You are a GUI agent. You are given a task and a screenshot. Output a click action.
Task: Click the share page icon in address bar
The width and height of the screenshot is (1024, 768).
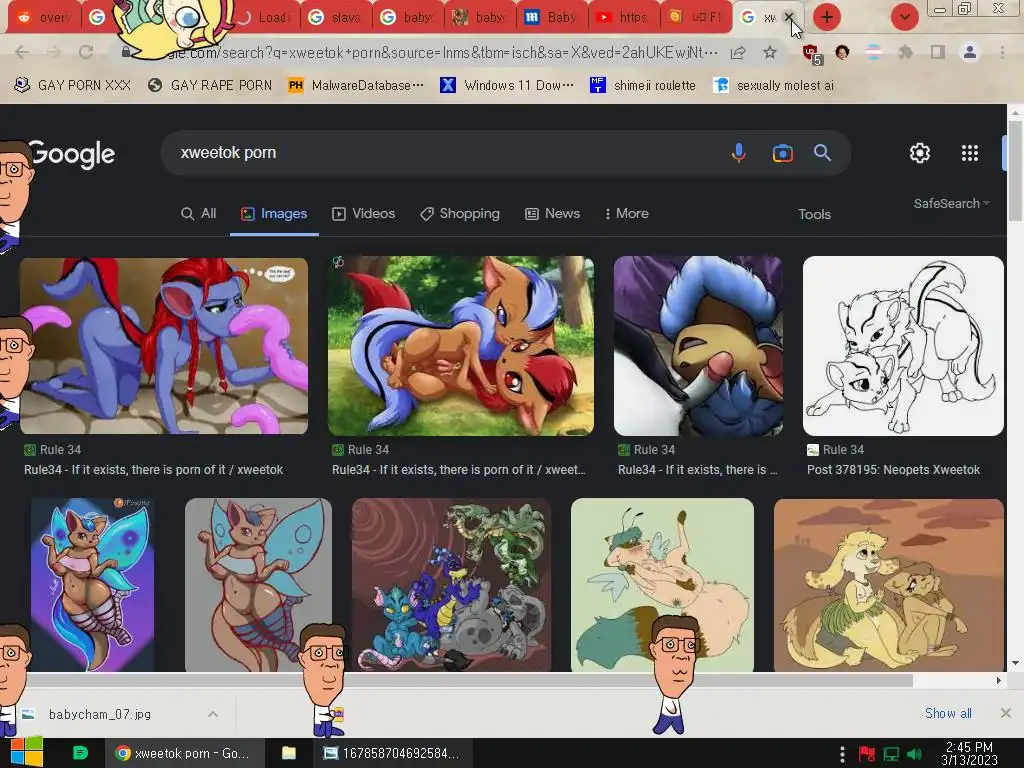pos(738,53)
